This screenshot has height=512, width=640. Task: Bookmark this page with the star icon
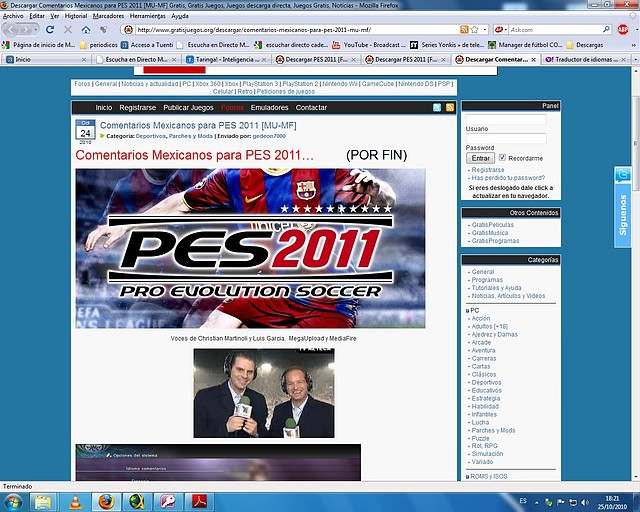coord(474,29)
